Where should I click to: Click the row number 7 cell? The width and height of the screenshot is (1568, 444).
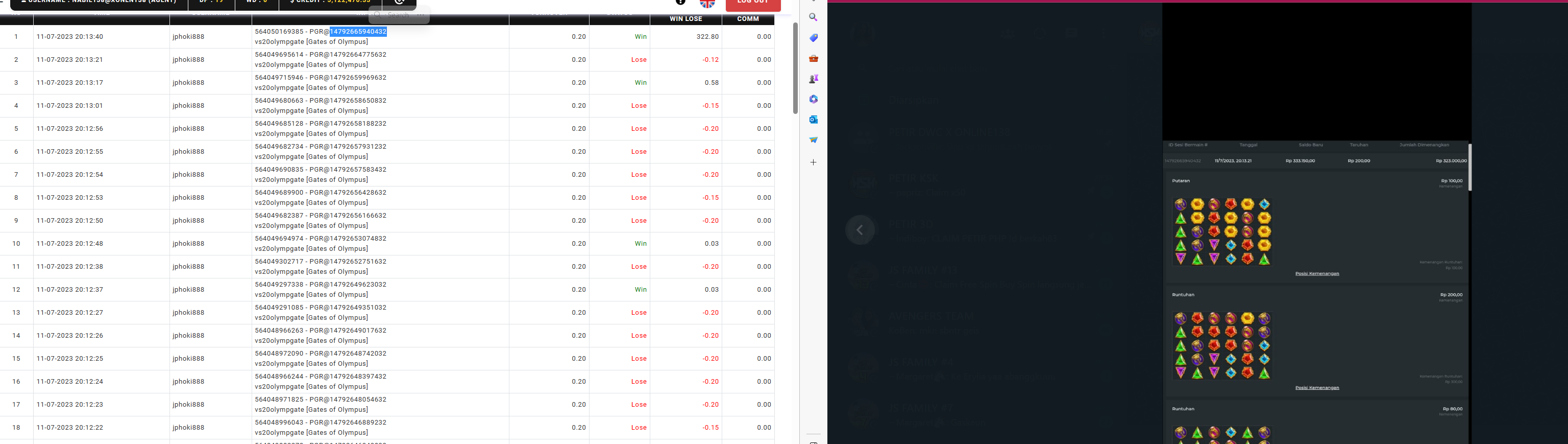click(16, 175)
